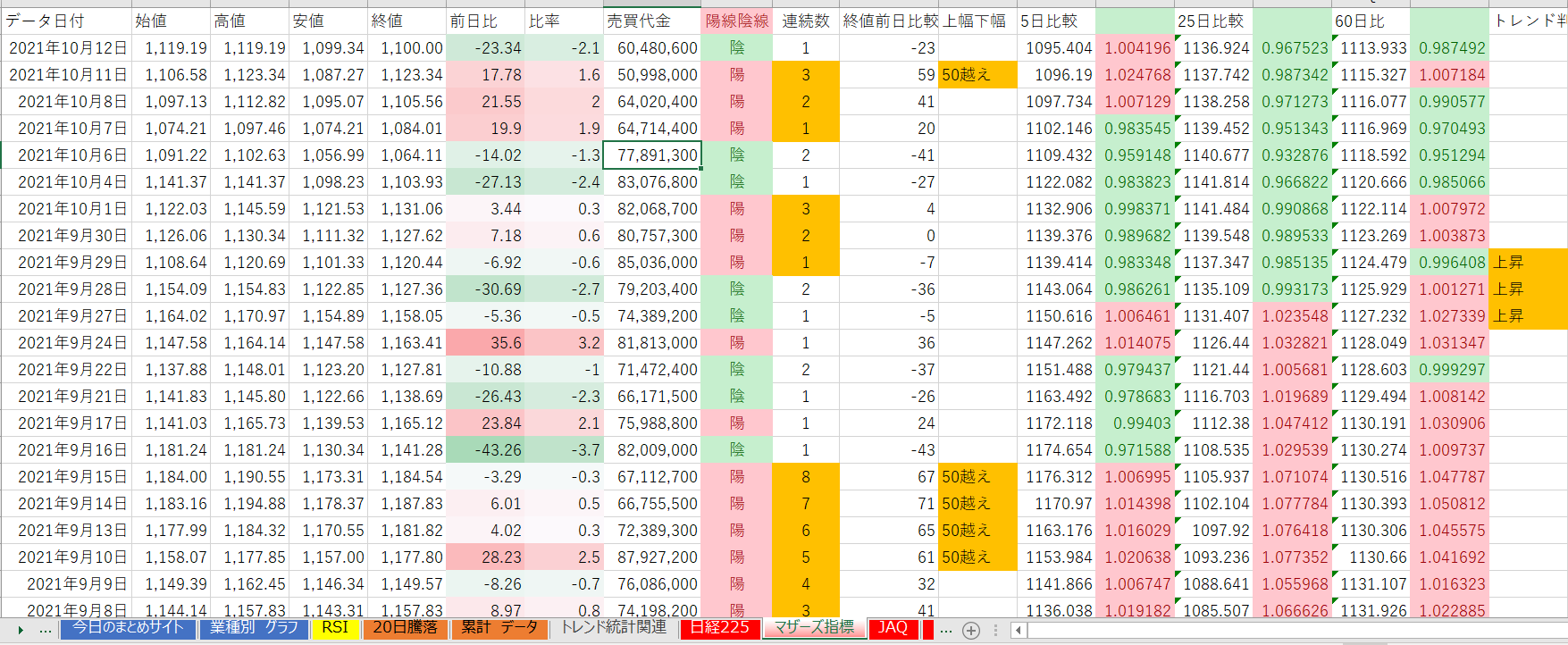Switch to the 業種別 グラフ sheet tab
This screenshot has height=645, width=1568.
click(x=254, y=628)
